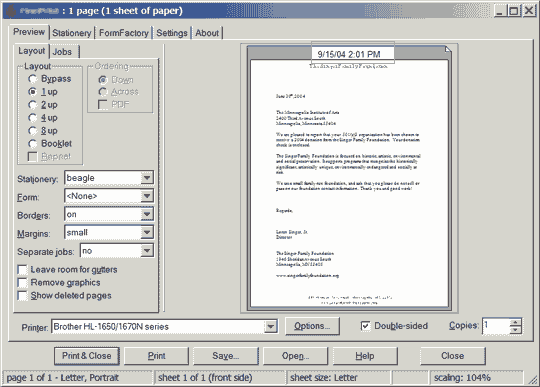Click the Close button at bottom
This screenshot has width=540, height=387.
pos(453,356)
